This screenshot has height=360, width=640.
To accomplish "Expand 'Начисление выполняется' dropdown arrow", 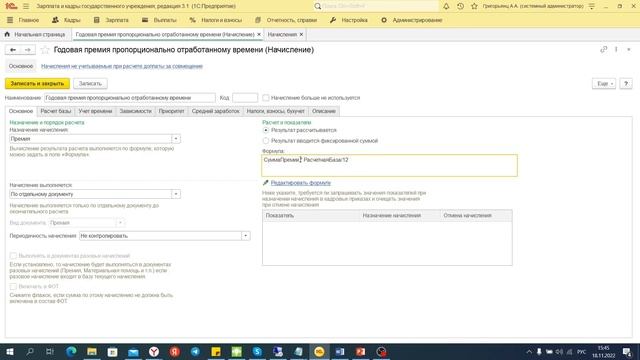I will tap(176, 194).
